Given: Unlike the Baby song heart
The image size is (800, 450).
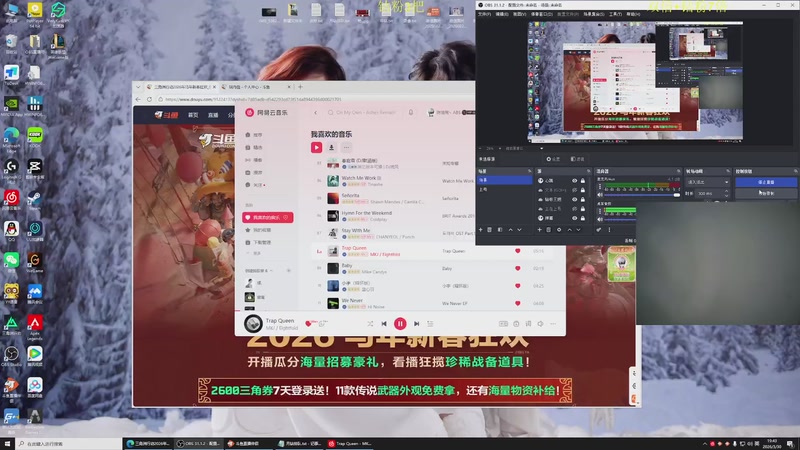Looking at the screenshot, I should point(517,268).
